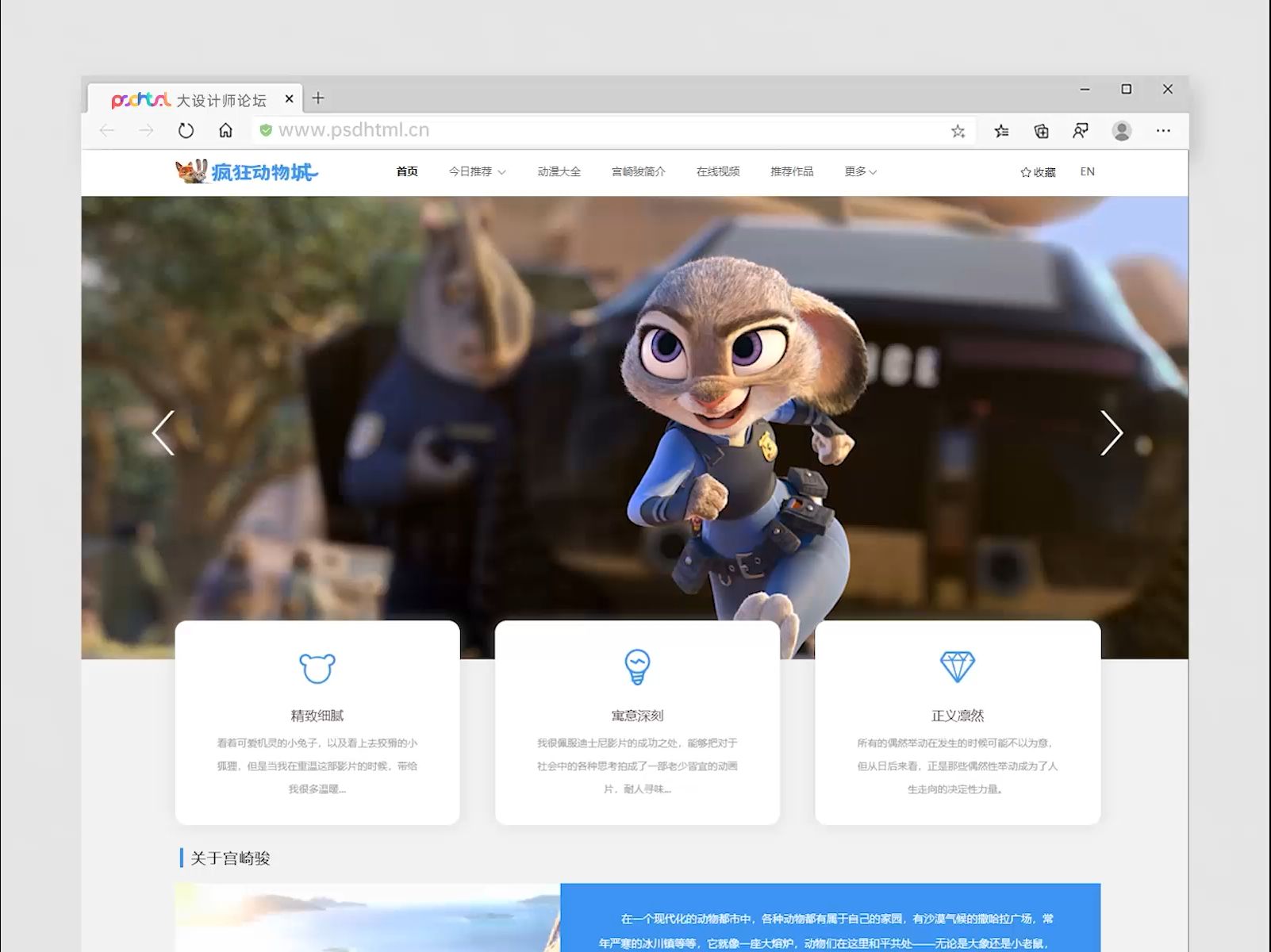The image size is (1271, 952).
Task: Open the 推荐作品 nav item
Action: (x=792, y=171)
